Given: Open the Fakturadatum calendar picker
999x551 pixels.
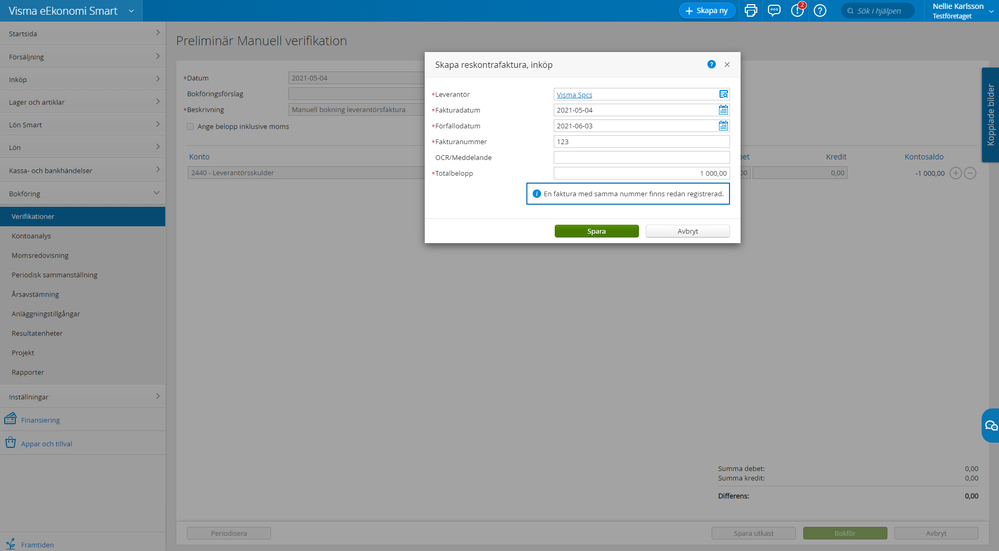Looking at the screenshot, I should click(x=723, y=110).
